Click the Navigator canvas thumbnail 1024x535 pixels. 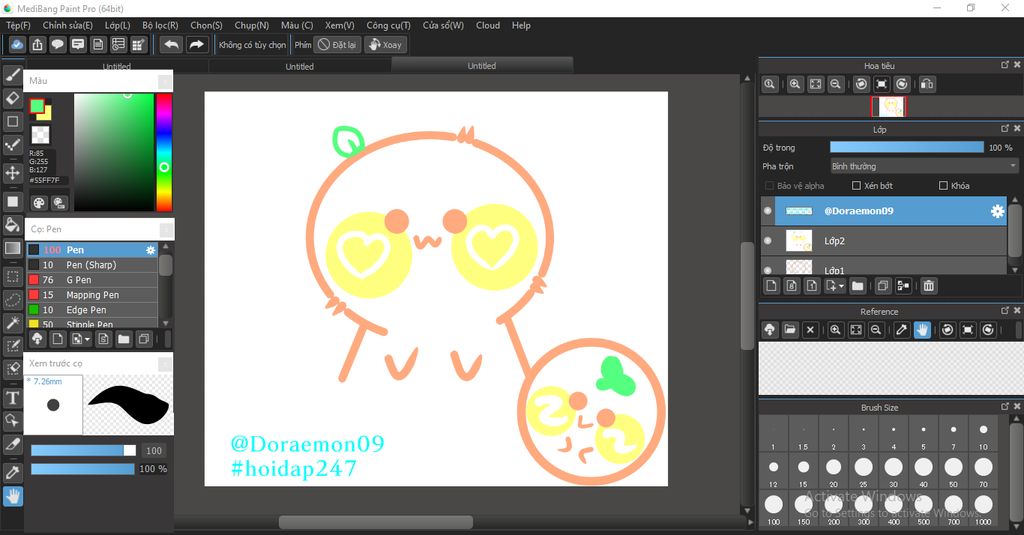889,106
